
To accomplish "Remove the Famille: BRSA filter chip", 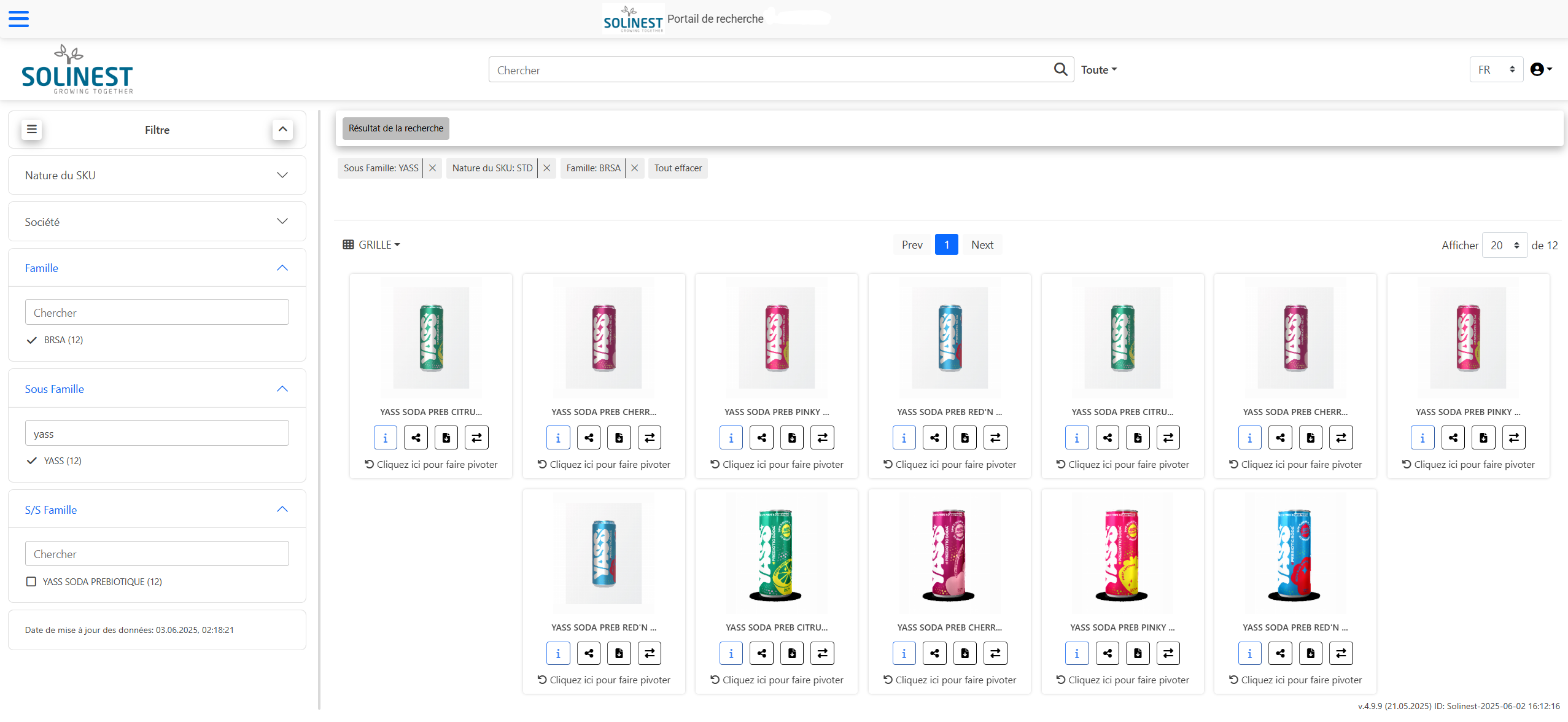I will coord(635,168).
